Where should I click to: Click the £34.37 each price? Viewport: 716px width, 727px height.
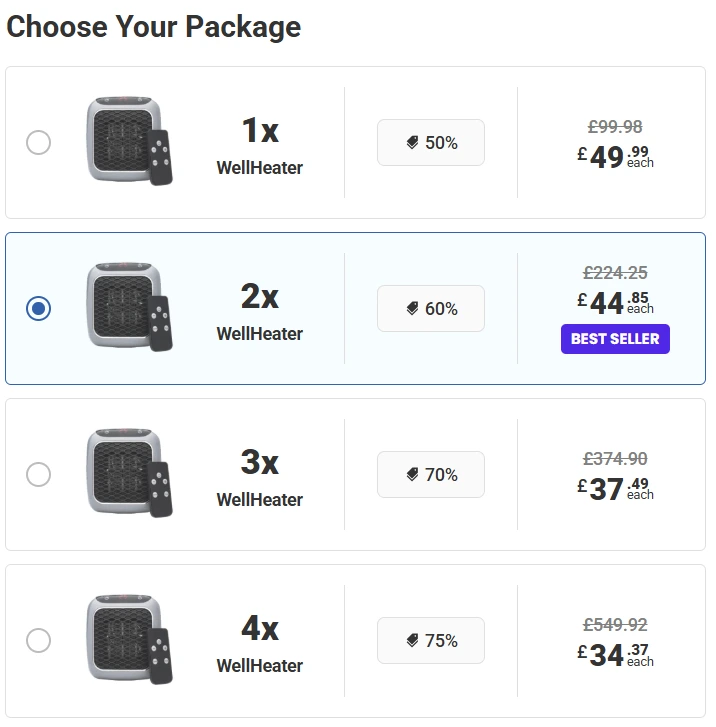click(x=615, y=655)
